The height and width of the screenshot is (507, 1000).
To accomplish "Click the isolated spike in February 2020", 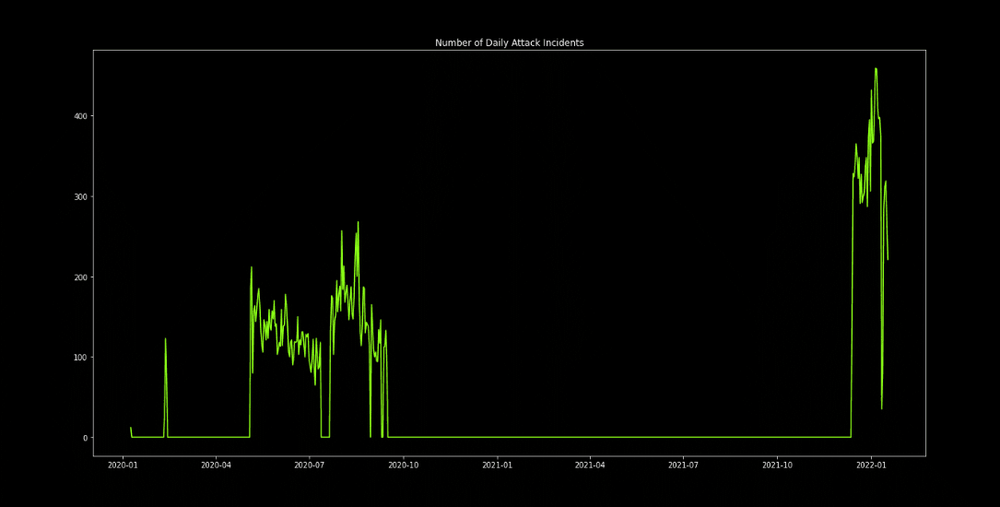I will tap(165, 339).
